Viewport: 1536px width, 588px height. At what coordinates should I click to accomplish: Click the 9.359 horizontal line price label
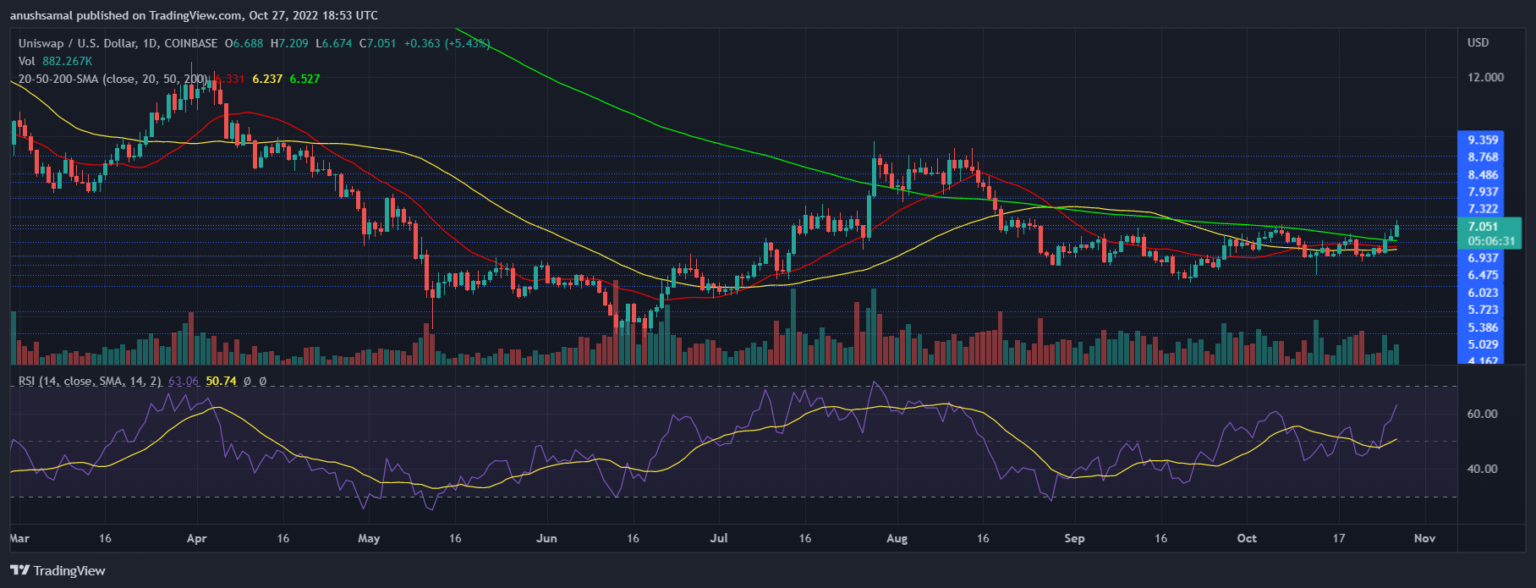(x=1483, y=140)
